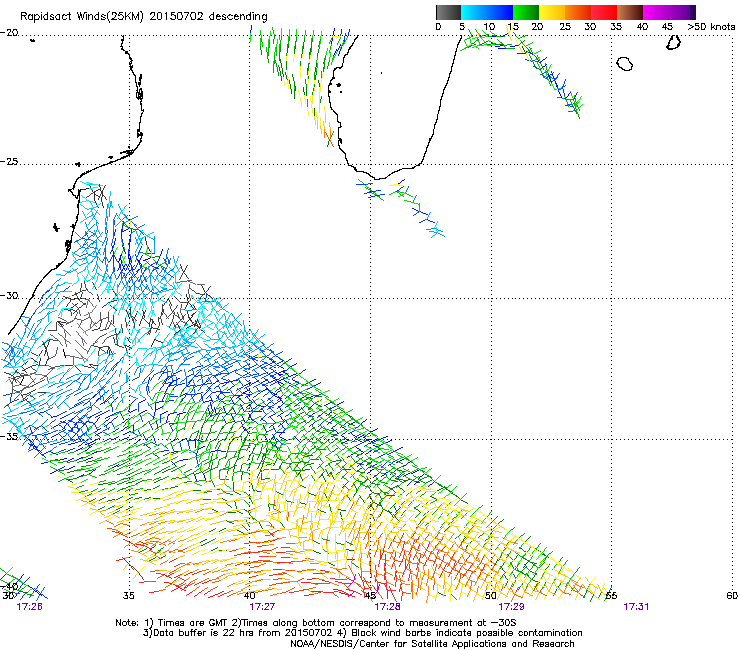The width and height of the screenshot is (740, 650).
Task: Select the gray 0-5 knots legend swatch
Action: pyautogui.click(x=448, y=12)
